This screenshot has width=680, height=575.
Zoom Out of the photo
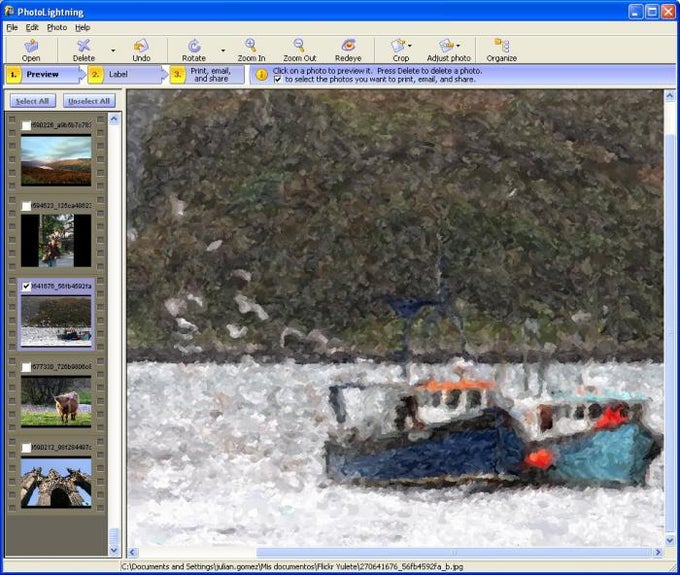[299, 50]
